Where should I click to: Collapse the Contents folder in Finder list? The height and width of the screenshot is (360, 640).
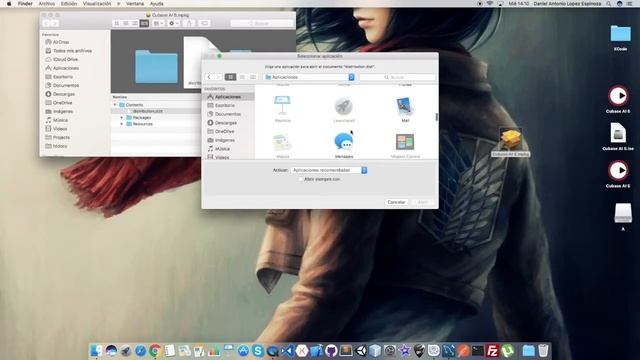click(115, 105)
